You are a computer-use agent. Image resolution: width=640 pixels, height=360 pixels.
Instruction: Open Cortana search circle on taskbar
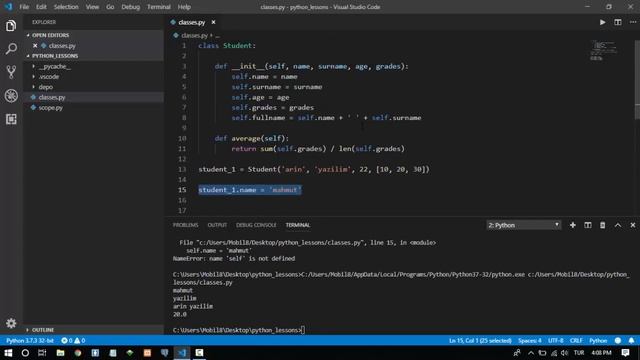click(25, 353)
